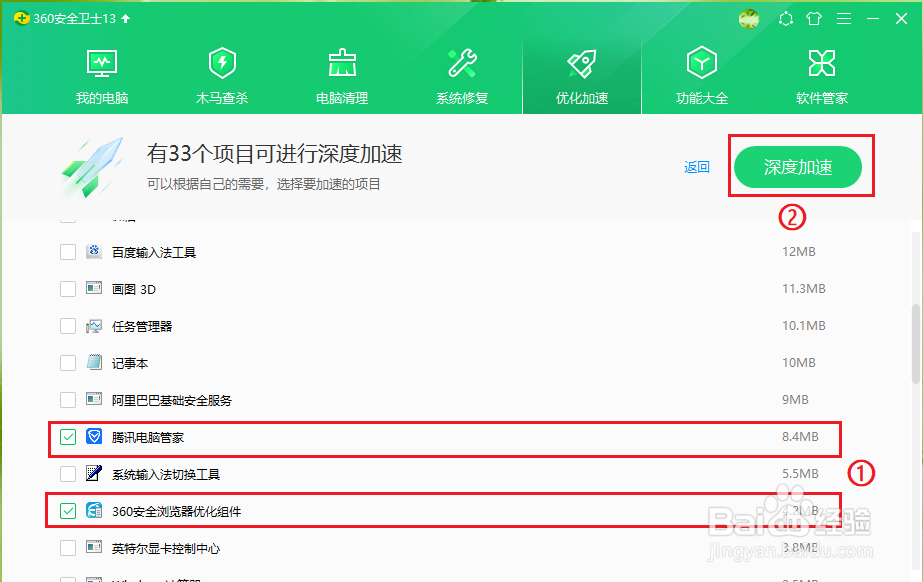Click the 360安全浏览器优化组件 browser icon
923x582 pixels.
(x=94, y=510)
